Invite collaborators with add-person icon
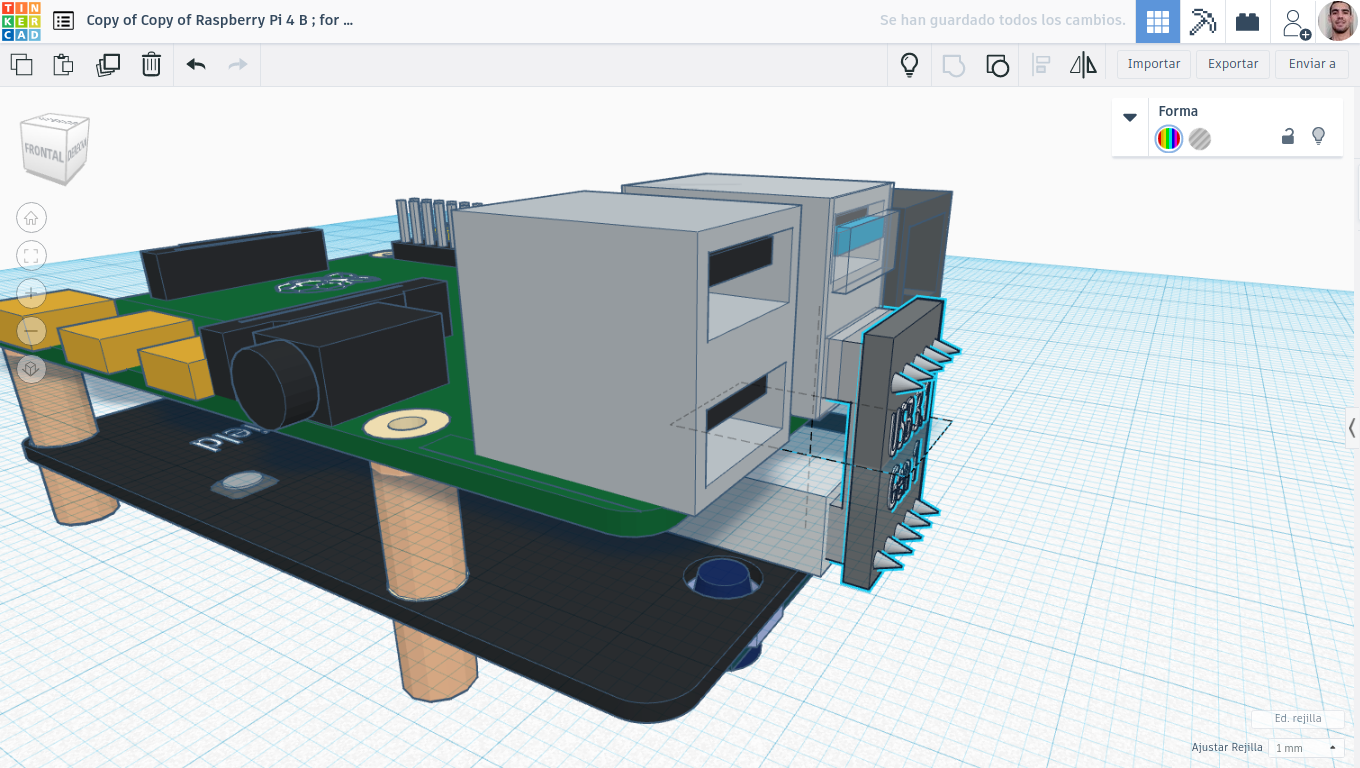The image size is (1360, 768). 1295,22
